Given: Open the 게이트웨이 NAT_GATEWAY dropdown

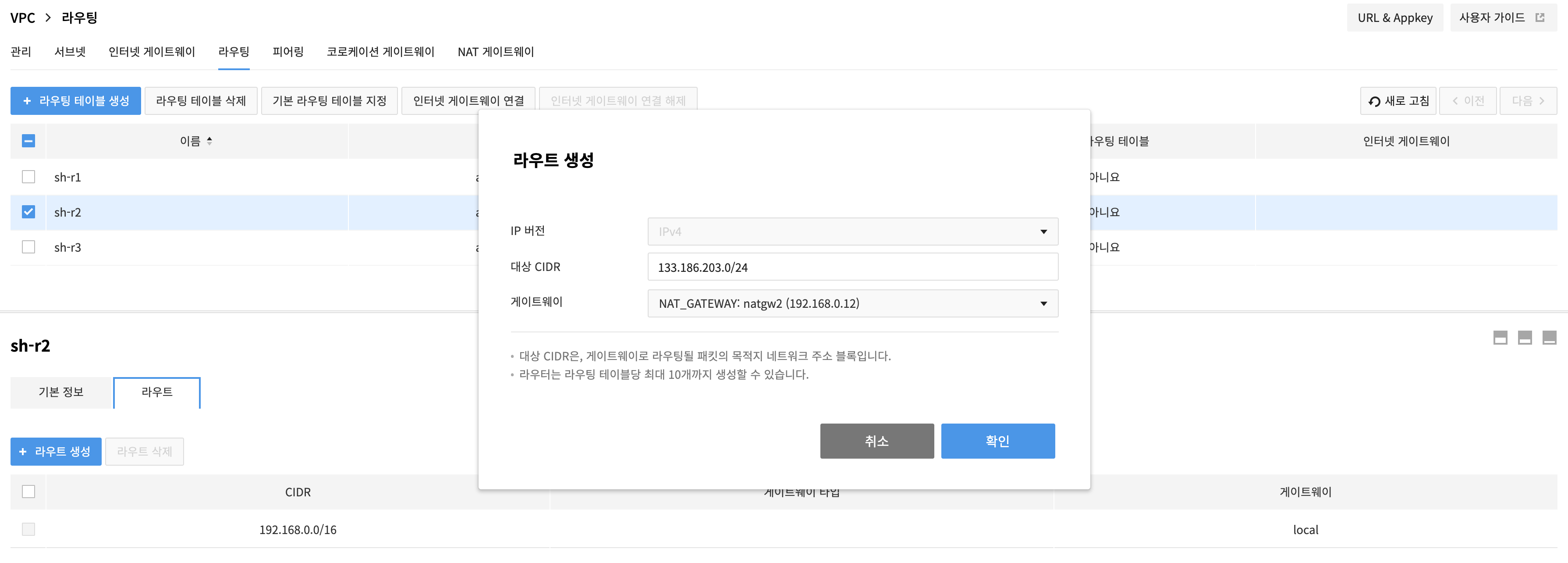Looking at the screenshot, I should coord(853,303).
